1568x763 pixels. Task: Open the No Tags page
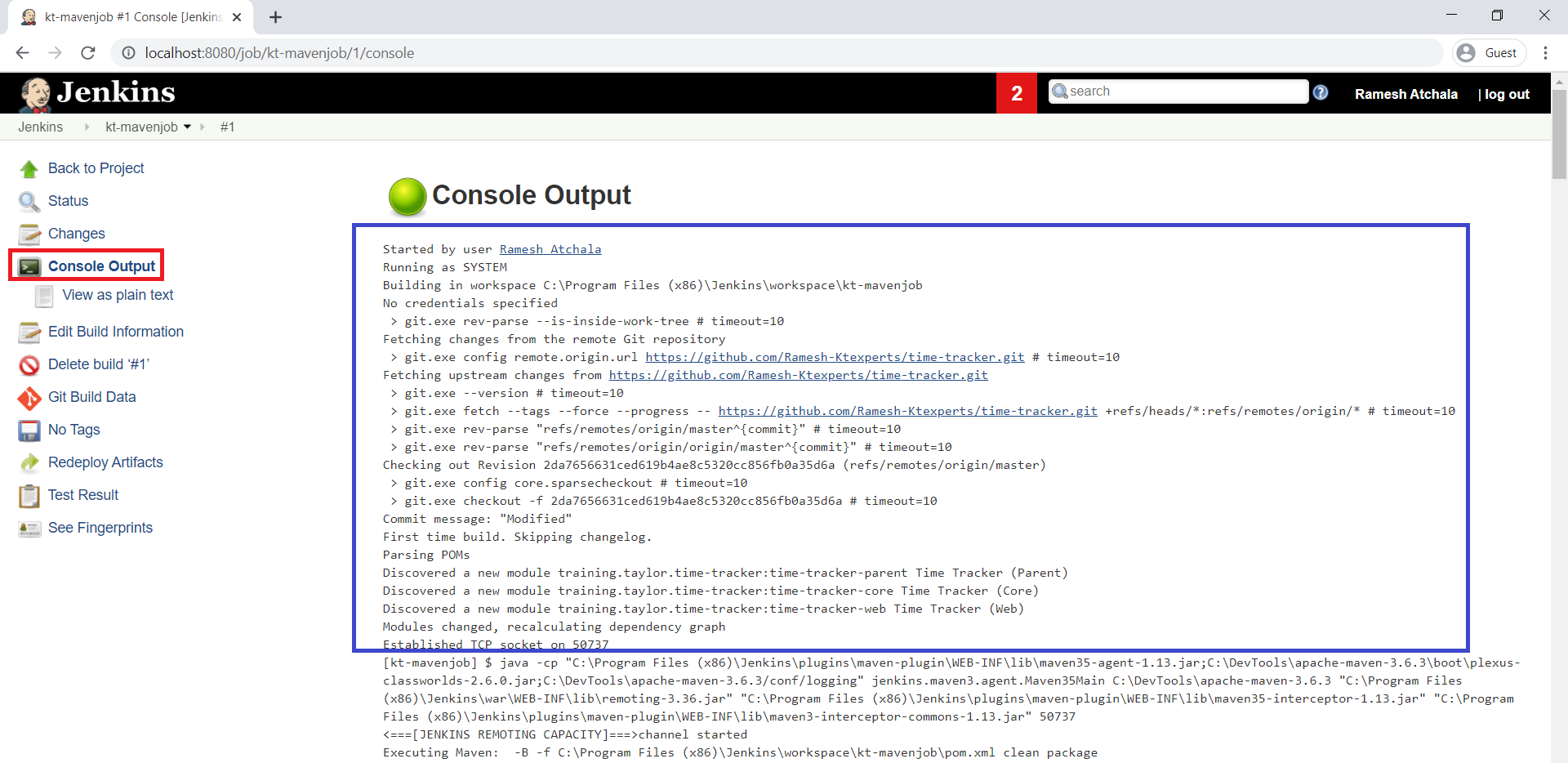point(74,430)
